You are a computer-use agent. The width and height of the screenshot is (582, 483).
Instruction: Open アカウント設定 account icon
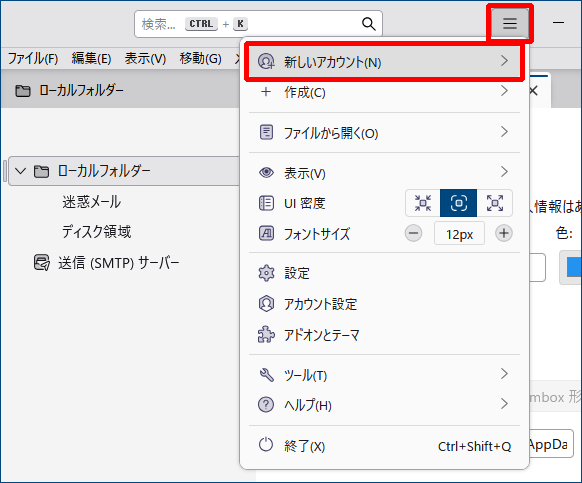click(266, 304)
